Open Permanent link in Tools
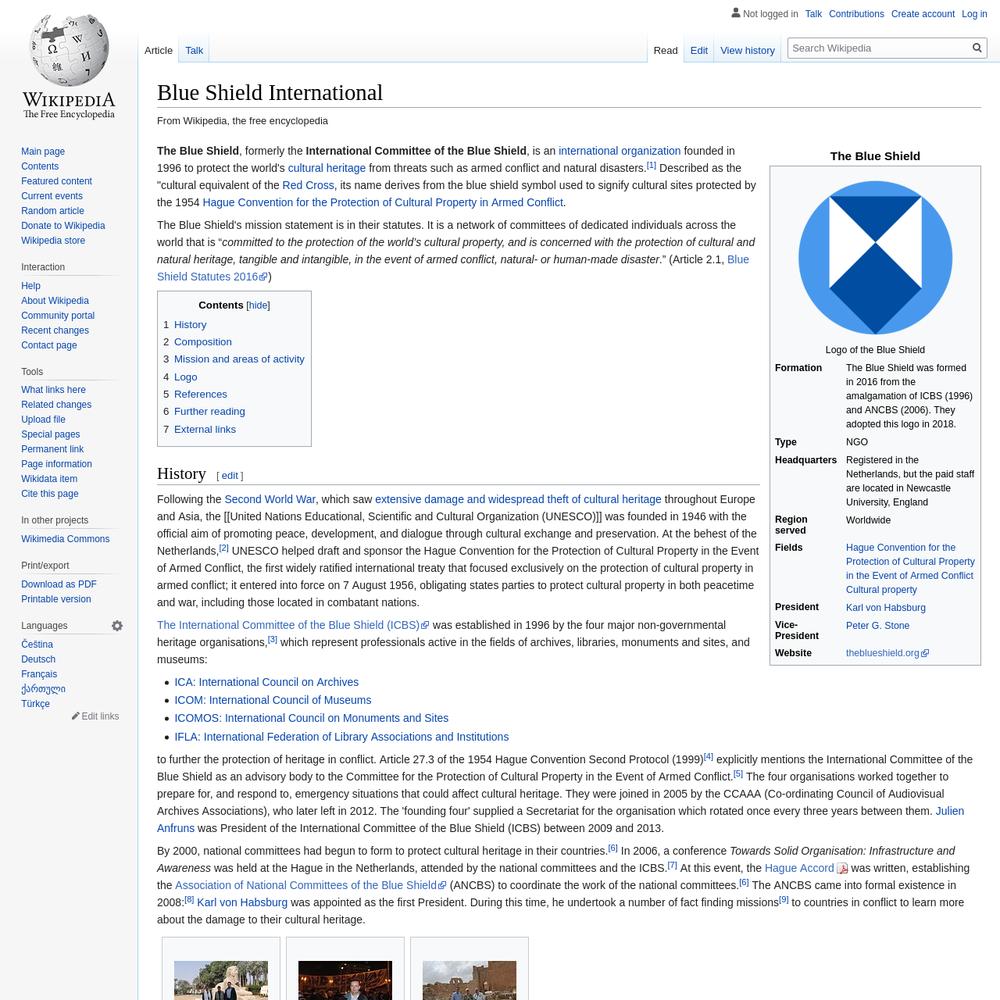Viewport: 1000px width, 1000px height. click(52, 449)
